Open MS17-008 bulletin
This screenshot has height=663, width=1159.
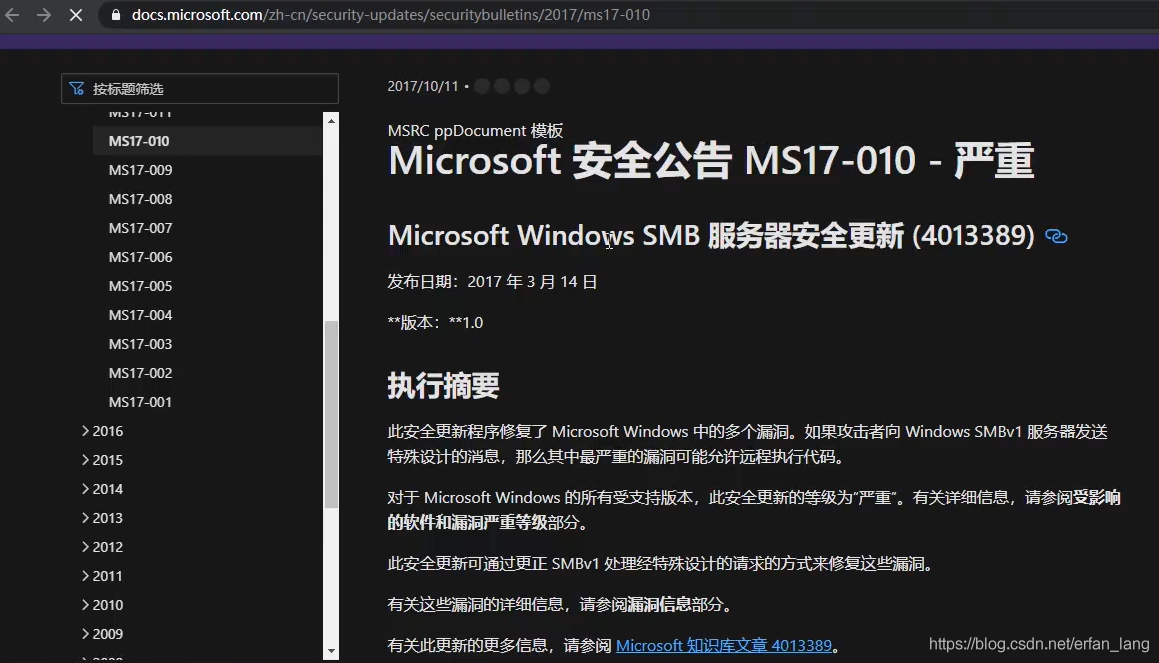coord(140,199)
